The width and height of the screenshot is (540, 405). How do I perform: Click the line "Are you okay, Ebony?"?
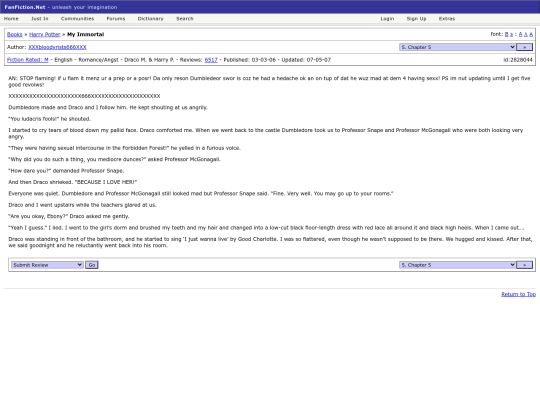coord(38,216)
